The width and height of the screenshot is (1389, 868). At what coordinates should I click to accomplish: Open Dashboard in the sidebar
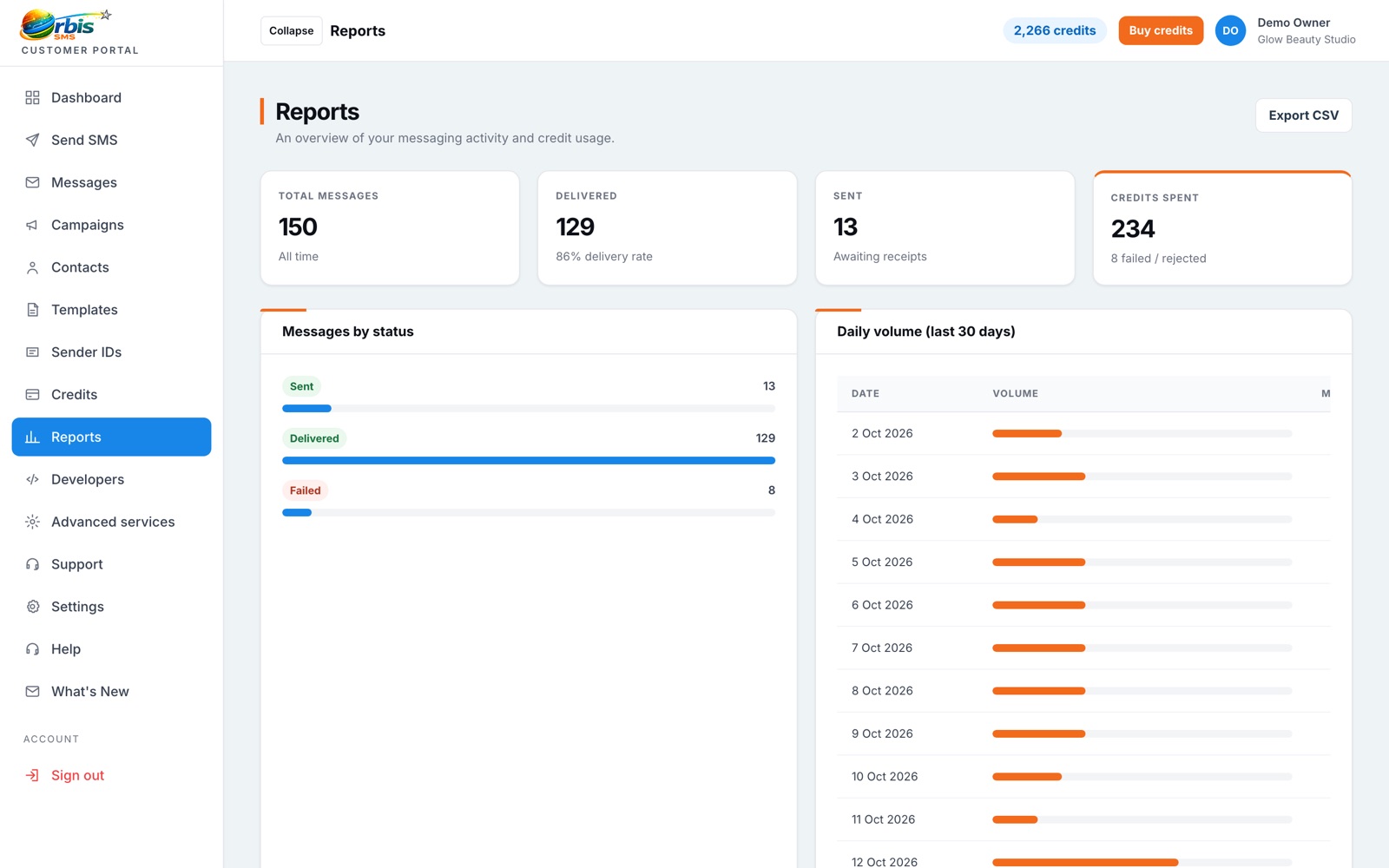tap(111, 97)
